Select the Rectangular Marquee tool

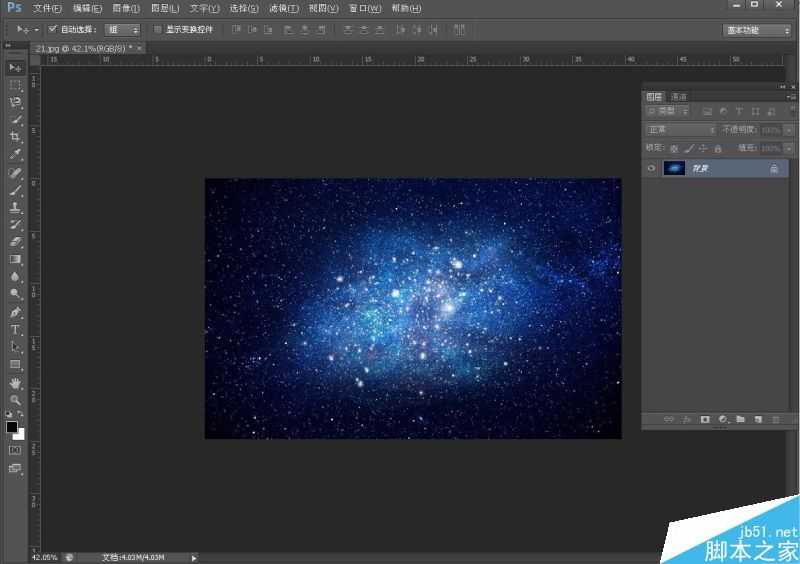[x=15, y=85]
